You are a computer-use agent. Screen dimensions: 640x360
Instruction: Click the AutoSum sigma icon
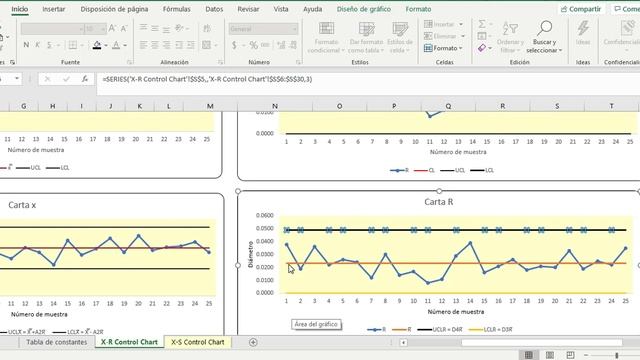[x=482, y=24]
